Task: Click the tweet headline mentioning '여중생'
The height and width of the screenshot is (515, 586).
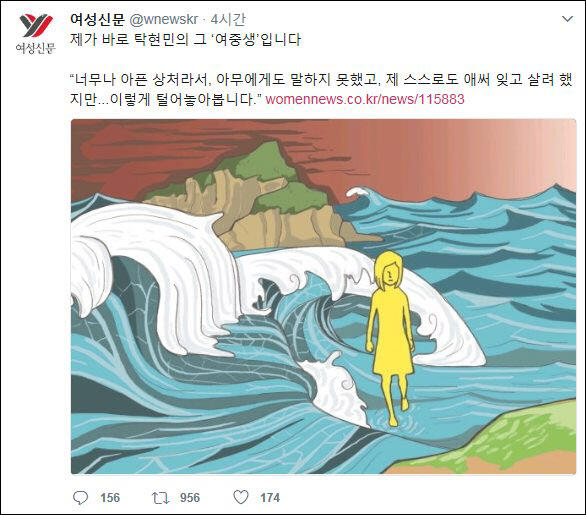Action: click(185, 39)
